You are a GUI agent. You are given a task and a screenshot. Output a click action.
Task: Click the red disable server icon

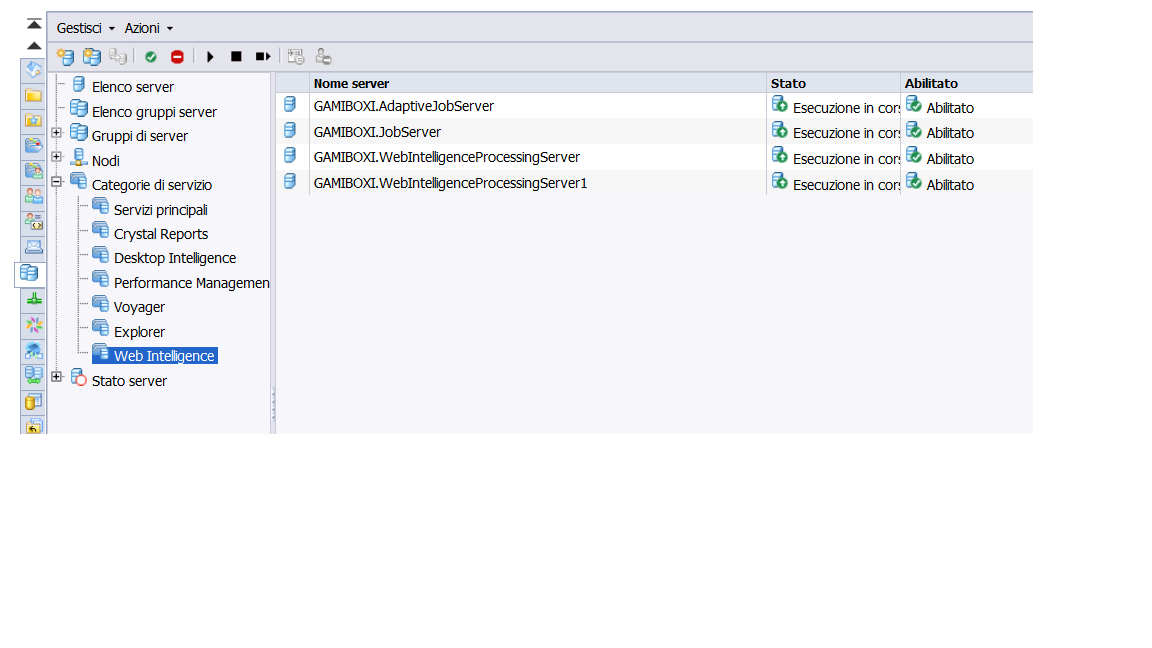coord(177,57)
